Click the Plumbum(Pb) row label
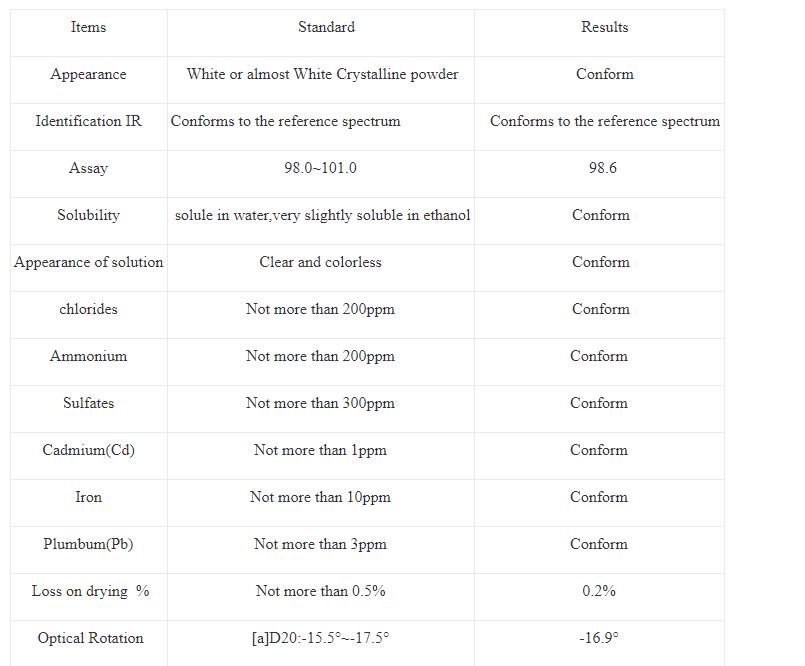Screen dimensions: 805x666 (88, 544)
